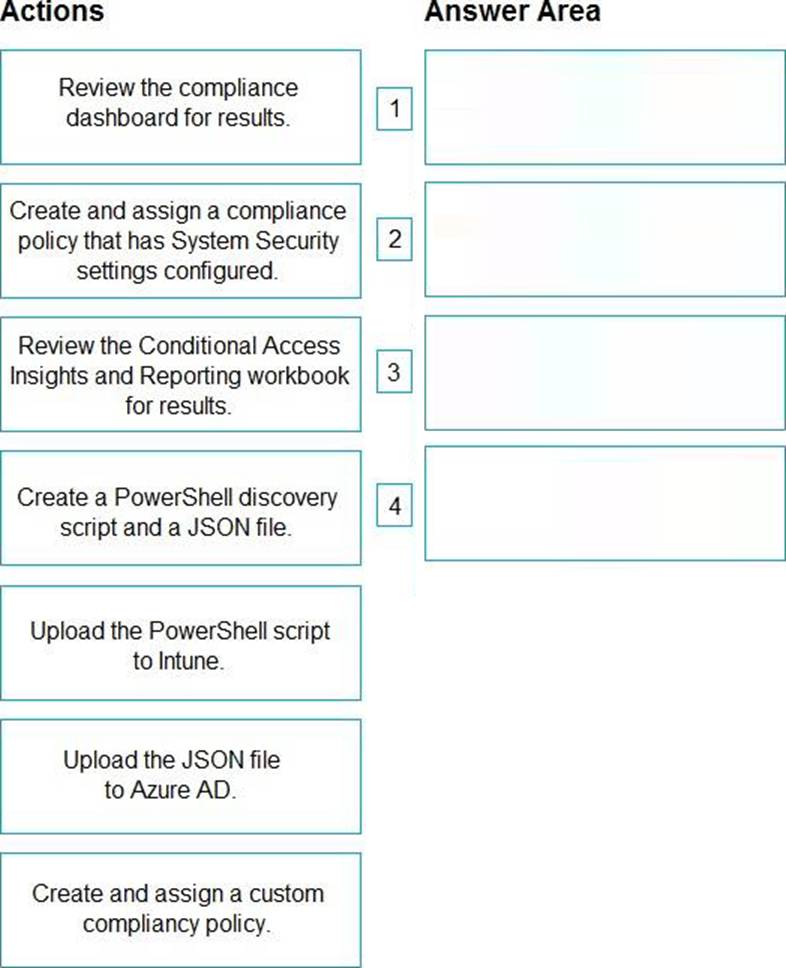
Task: Click the words 'to Azure AD.' in the upload action
Action: 171,790
